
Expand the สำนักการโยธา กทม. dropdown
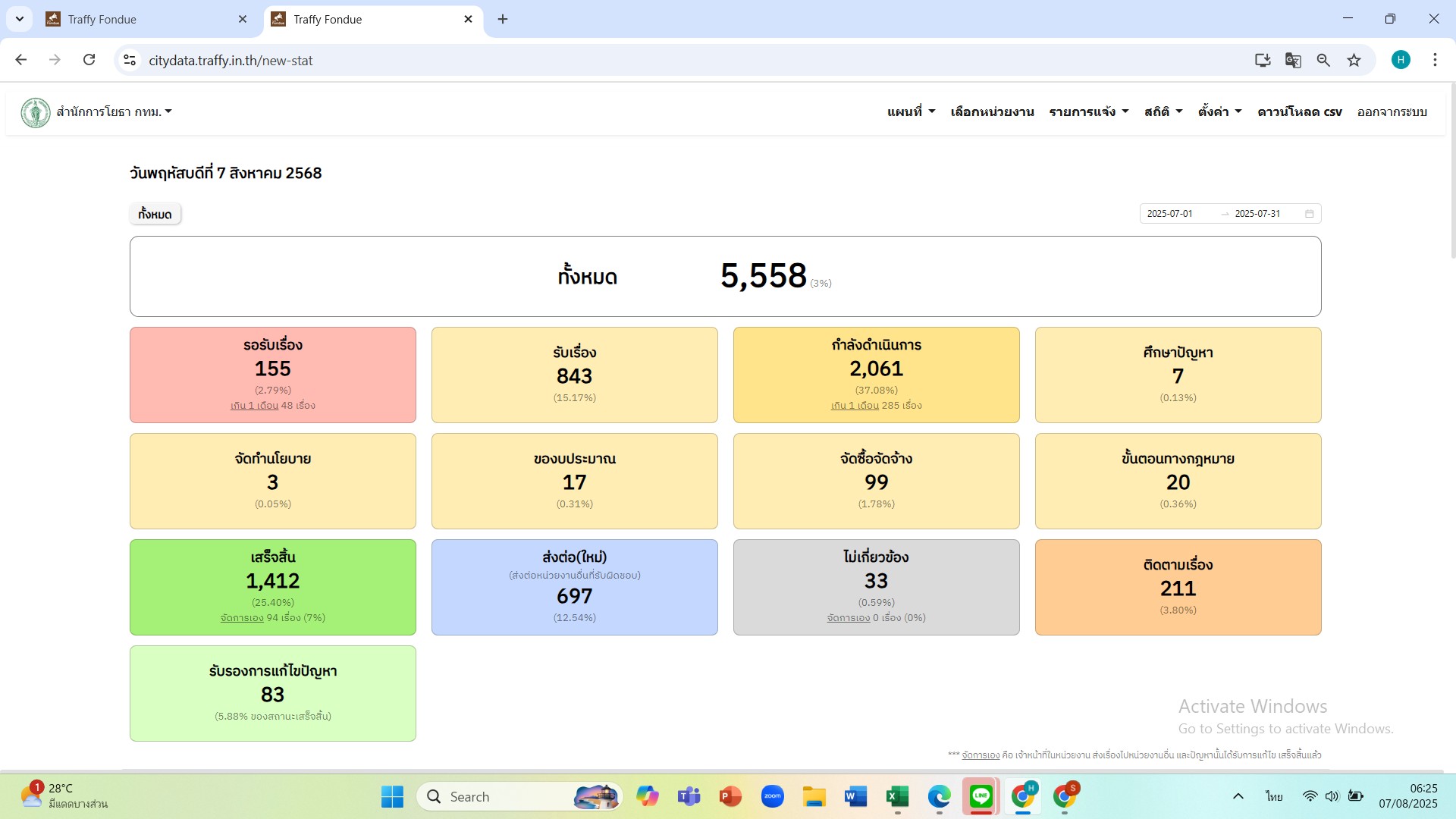(115, 111)
